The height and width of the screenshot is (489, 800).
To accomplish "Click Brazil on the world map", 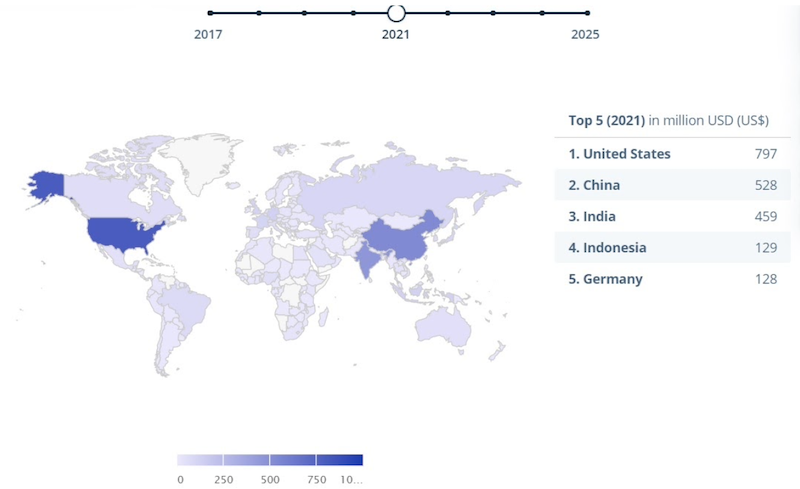I will click(183, 303).
